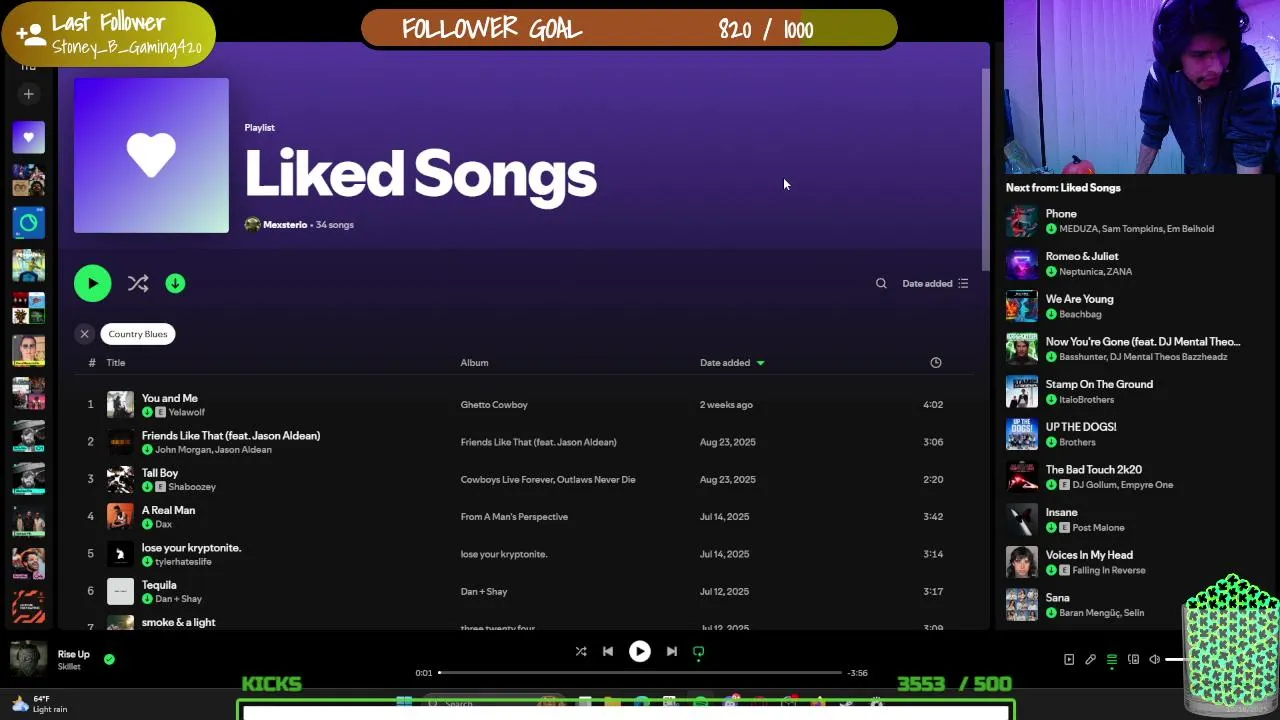Open Liked Songs heart icon in sidebar
Viewport: 1280px width, 720px height.
28,137
